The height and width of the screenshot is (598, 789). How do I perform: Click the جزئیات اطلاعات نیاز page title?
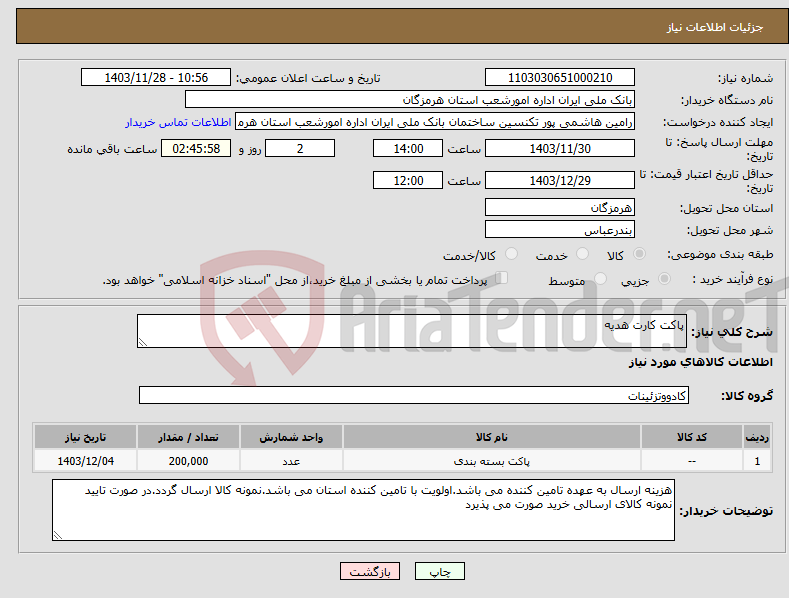coord(715,27)
